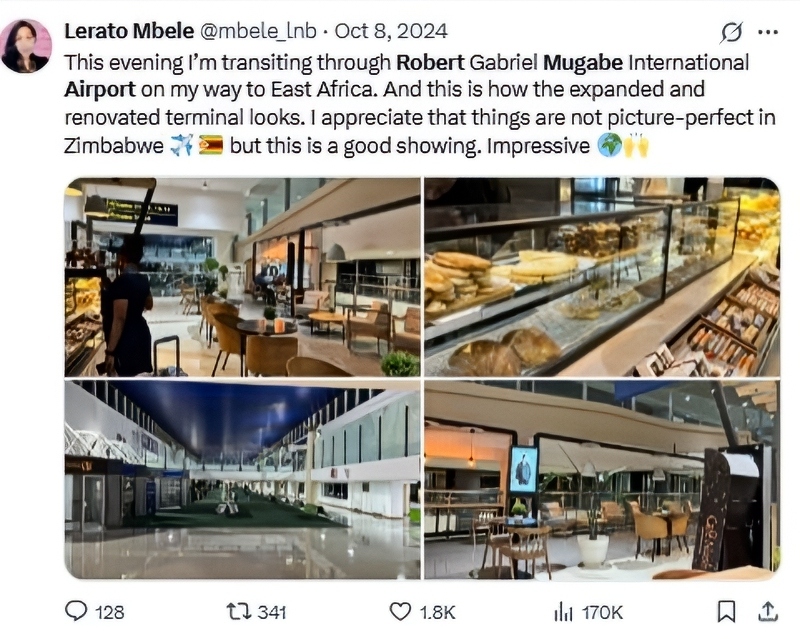Click the 341 reposts count

(x=271, y=612)
